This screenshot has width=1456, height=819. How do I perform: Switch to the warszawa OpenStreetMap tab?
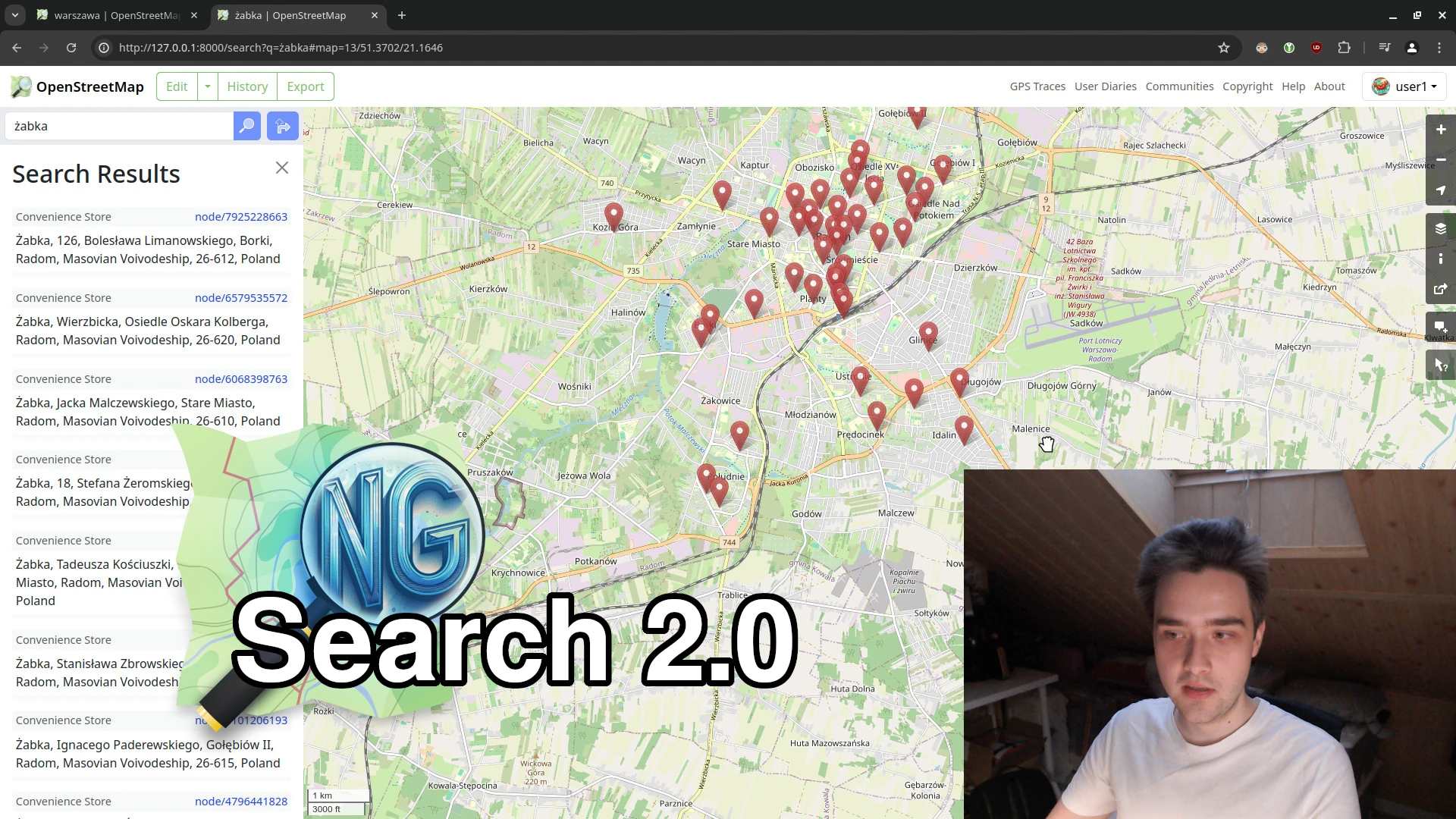pyautogui.click(x=118, y=15)
